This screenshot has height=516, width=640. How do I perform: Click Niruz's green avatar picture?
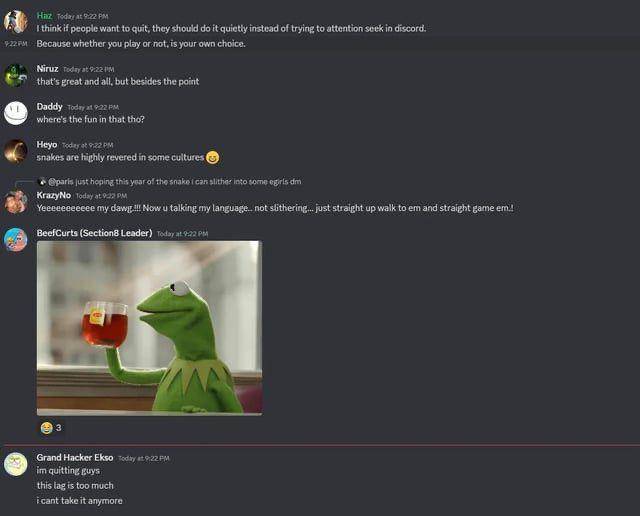[x=16, y=75]
